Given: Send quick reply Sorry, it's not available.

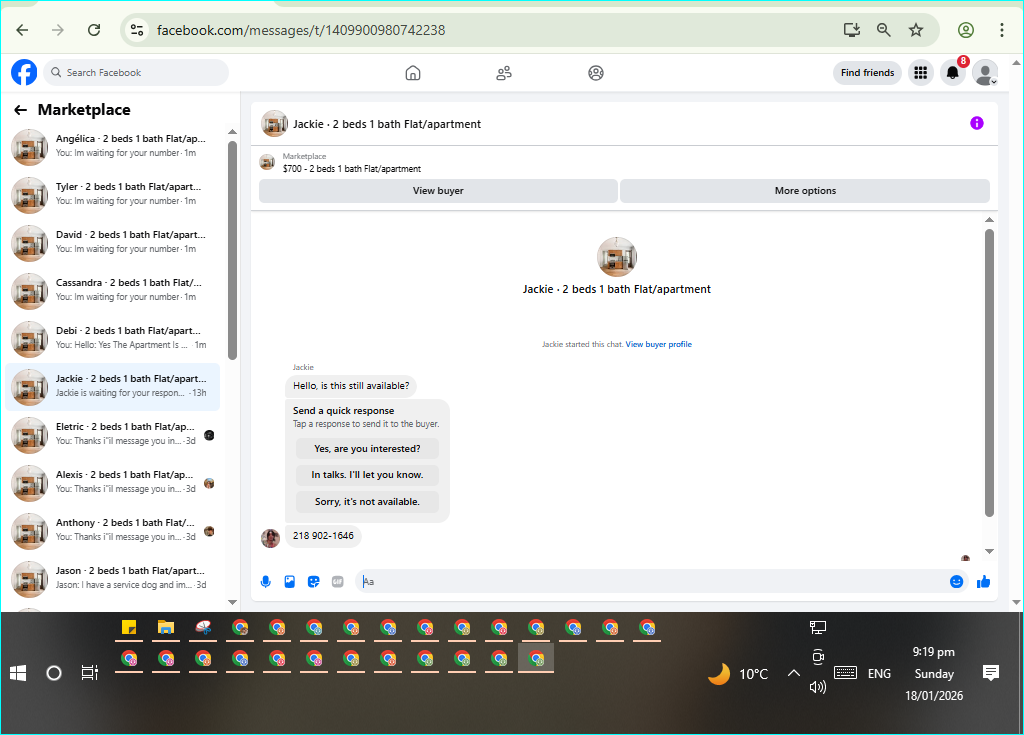Looking at the screenshot, I should [367, 502].
